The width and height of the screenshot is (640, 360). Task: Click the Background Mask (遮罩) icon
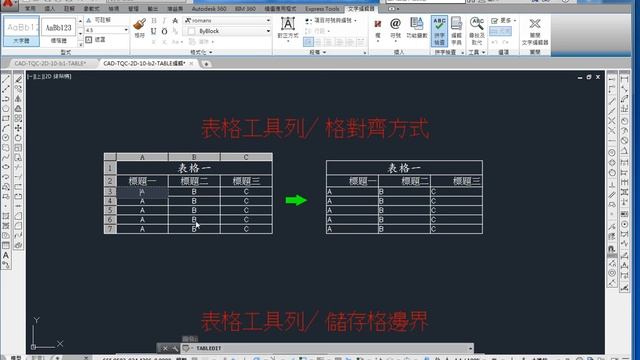click(x=89, y=40)
